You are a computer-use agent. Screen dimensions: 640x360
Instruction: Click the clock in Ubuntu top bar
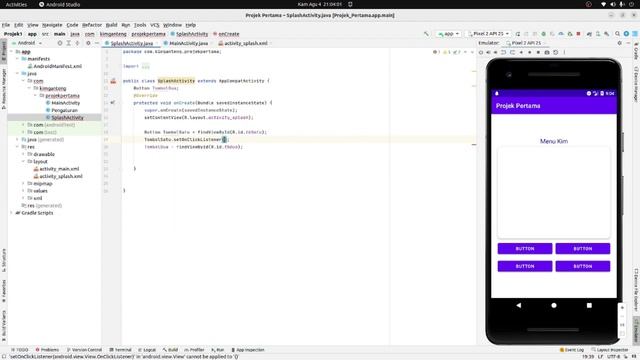(x=320, y=4)
